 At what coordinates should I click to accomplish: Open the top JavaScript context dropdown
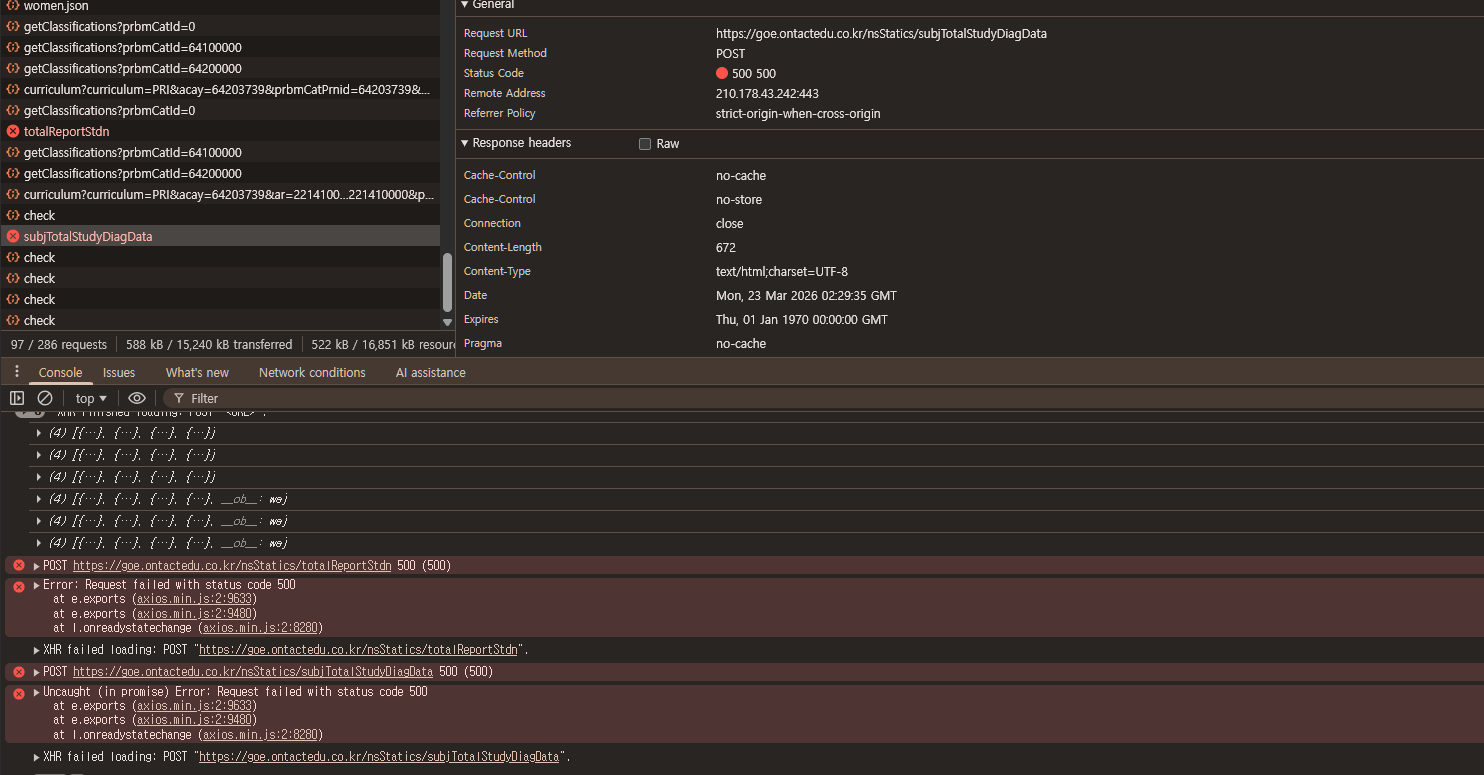pos(91,398)
